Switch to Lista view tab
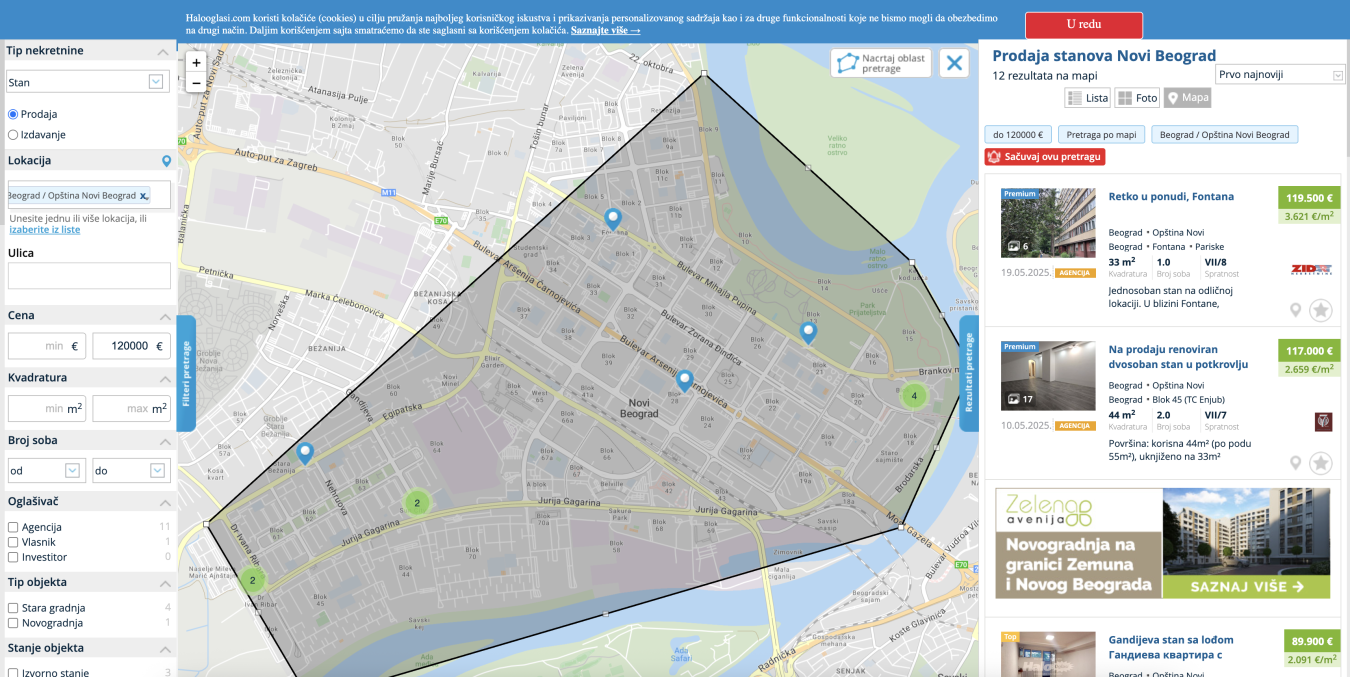The image size is (1350, 677). click(x=1088, y=98)
